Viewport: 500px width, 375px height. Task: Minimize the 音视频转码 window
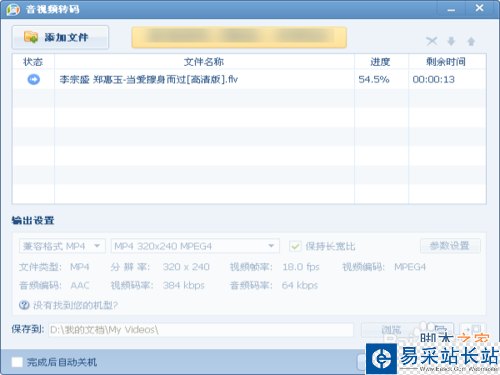[x=451, y=9]
